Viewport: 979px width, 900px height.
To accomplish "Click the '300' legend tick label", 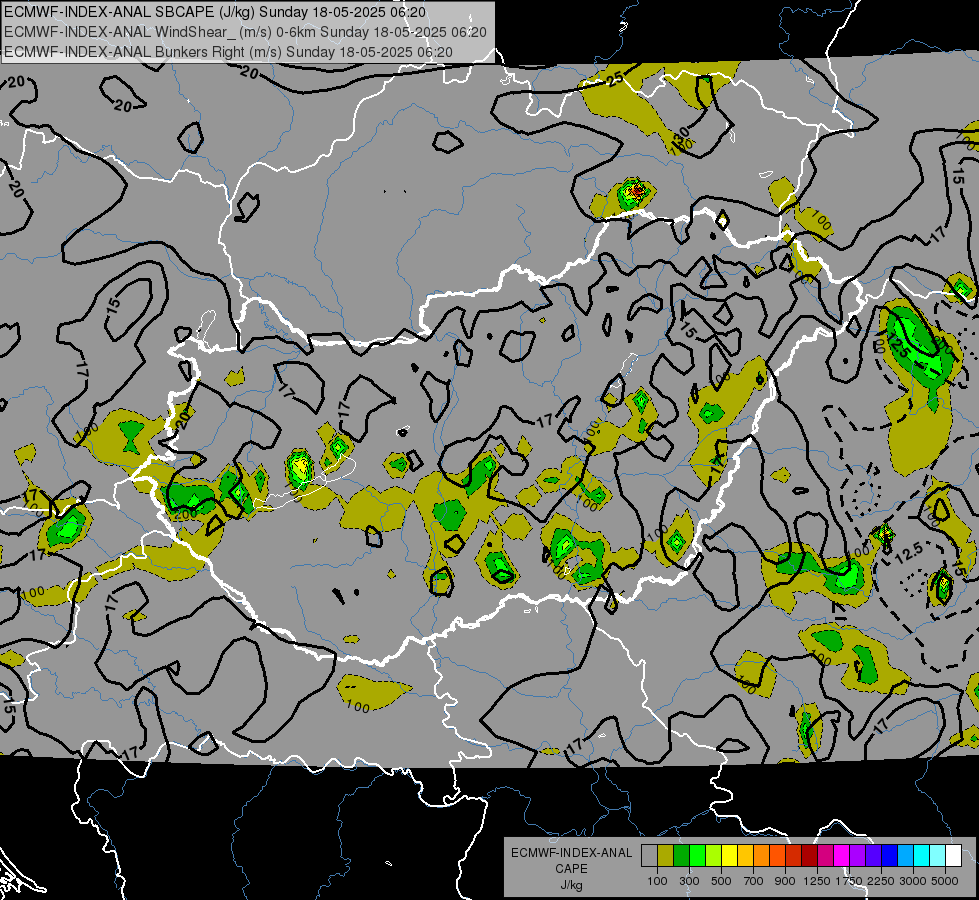I will (x=689, y=881).
